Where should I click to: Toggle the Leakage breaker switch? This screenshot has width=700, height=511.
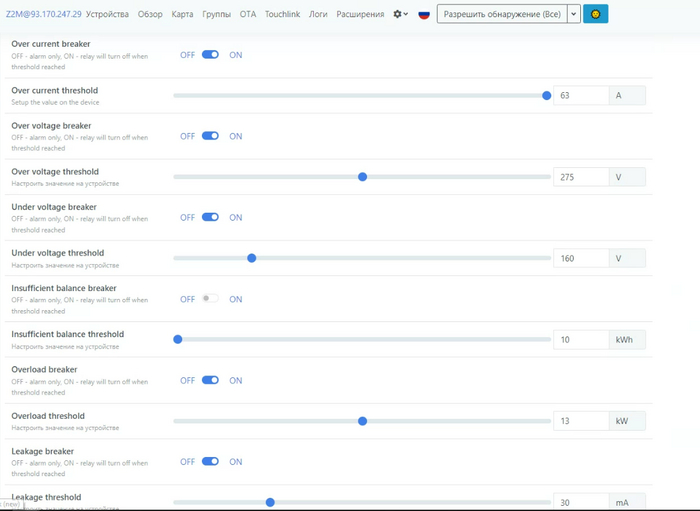210,462
